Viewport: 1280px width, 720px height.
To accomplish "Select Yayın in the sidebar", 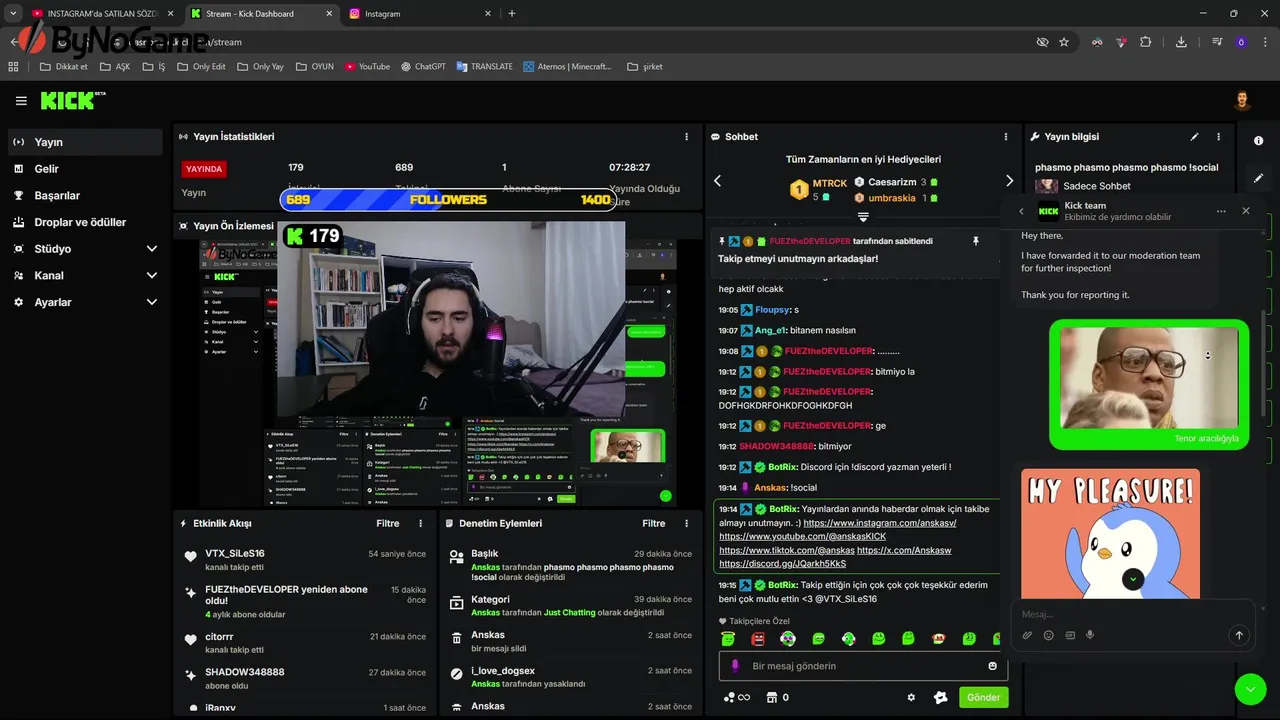I will [x=85, y=142].
